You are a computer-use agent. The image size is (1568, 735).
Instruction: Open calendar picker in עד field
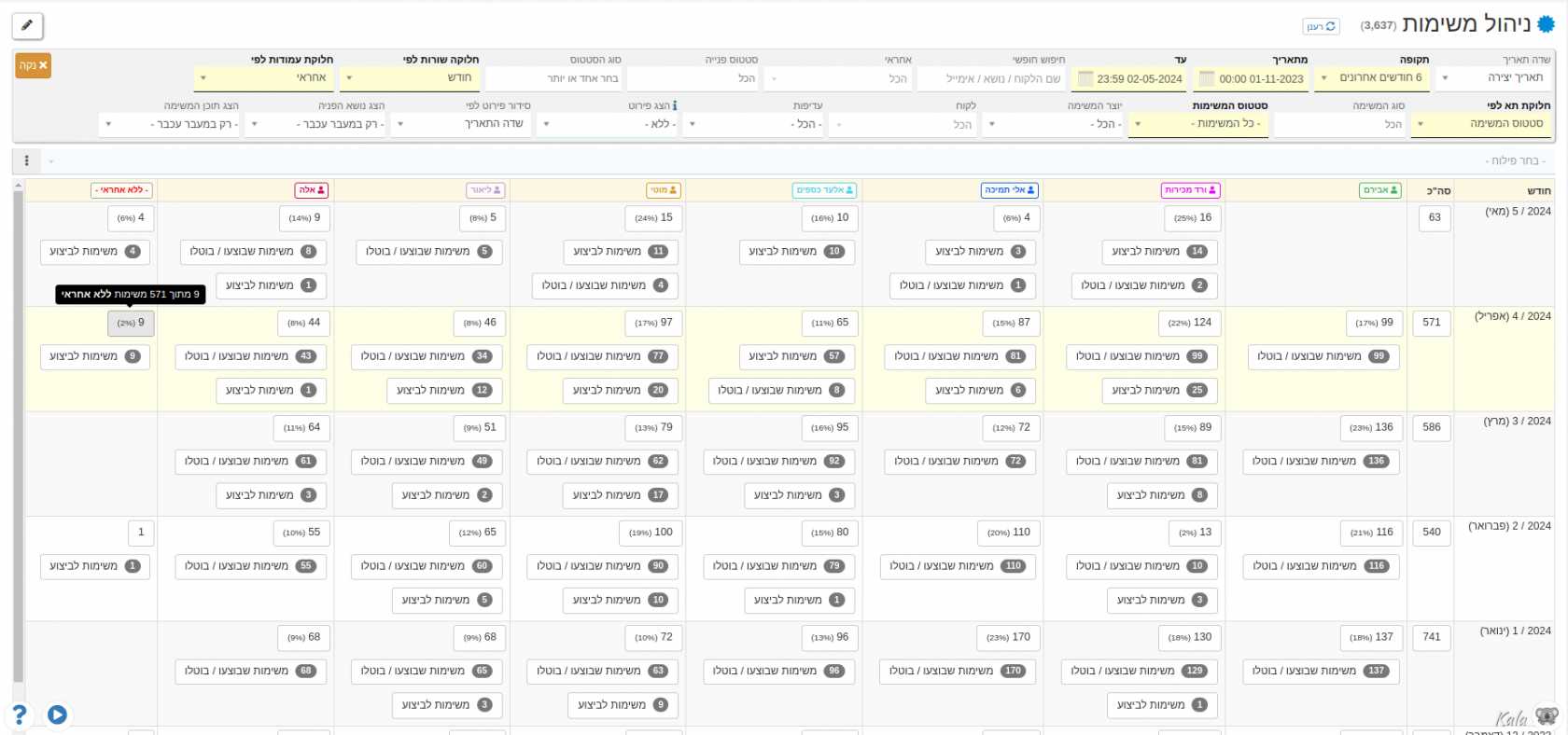click(1085, 79)
